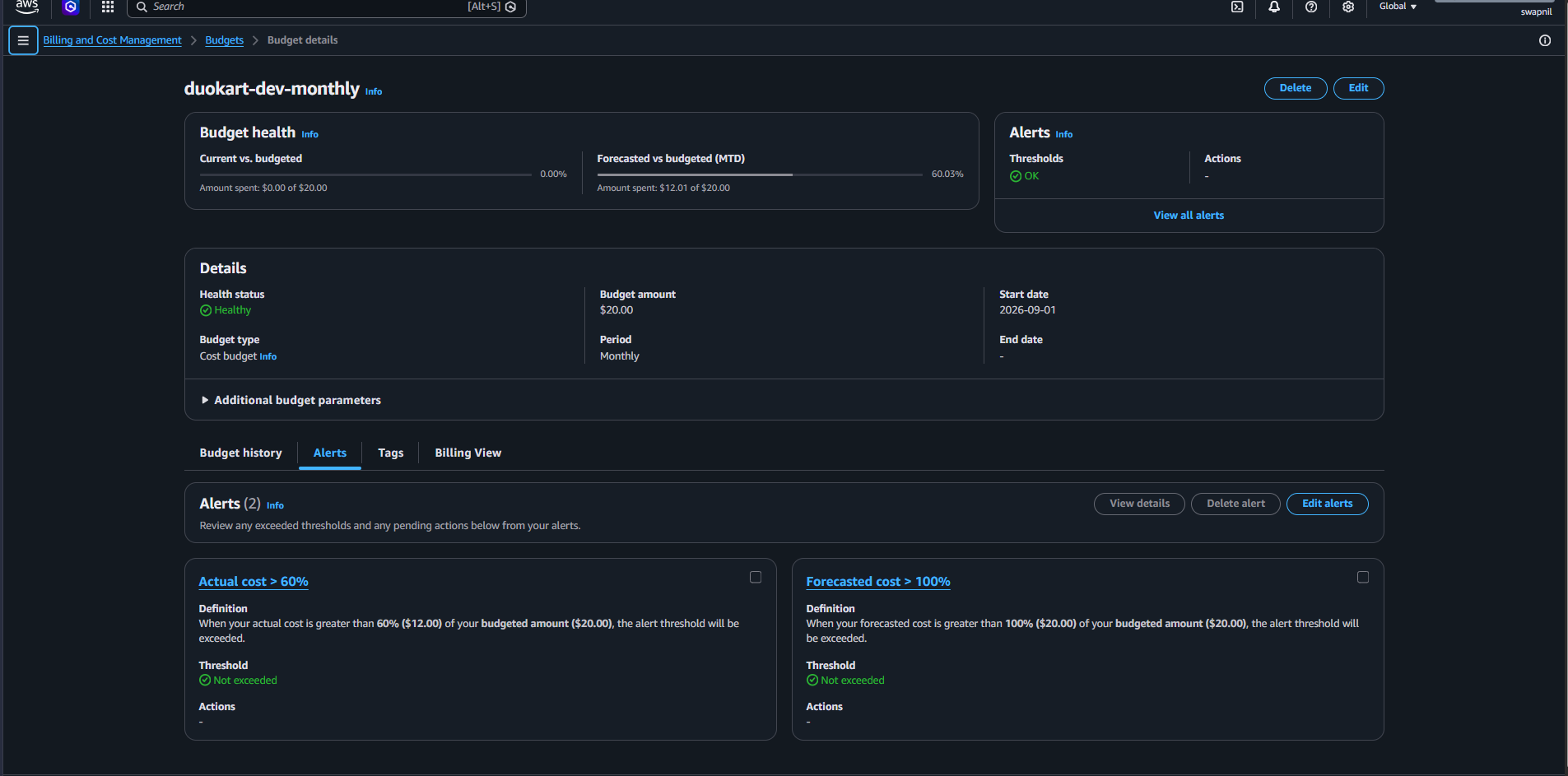Open the services grid menu icon

108,7
